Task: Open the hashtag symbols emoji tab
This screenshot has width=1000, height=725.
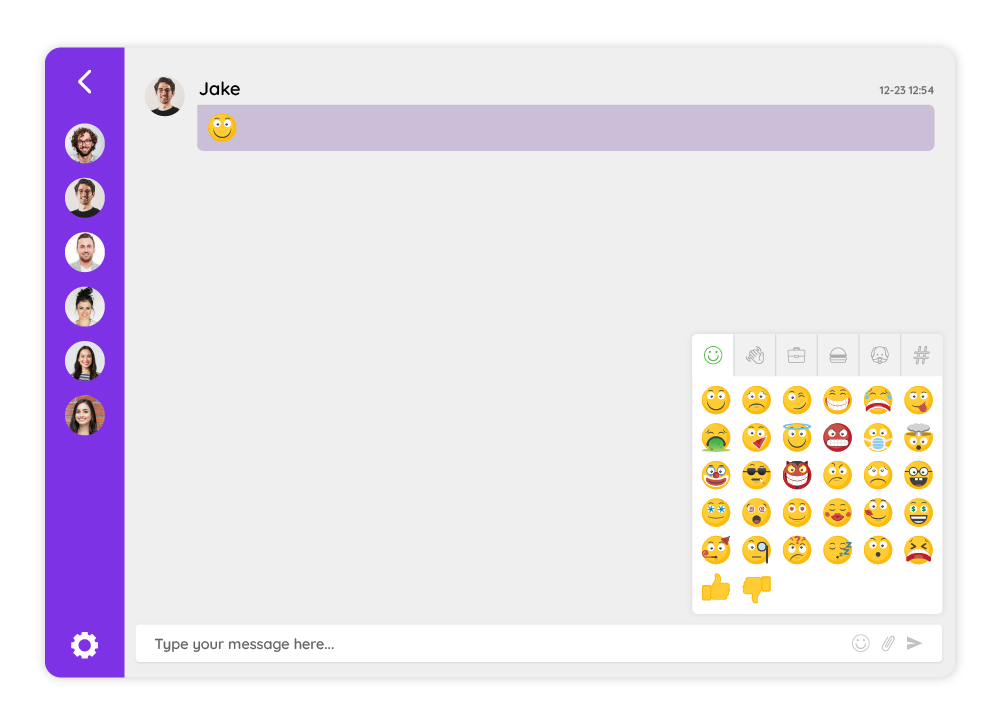Action: (922, 355)
